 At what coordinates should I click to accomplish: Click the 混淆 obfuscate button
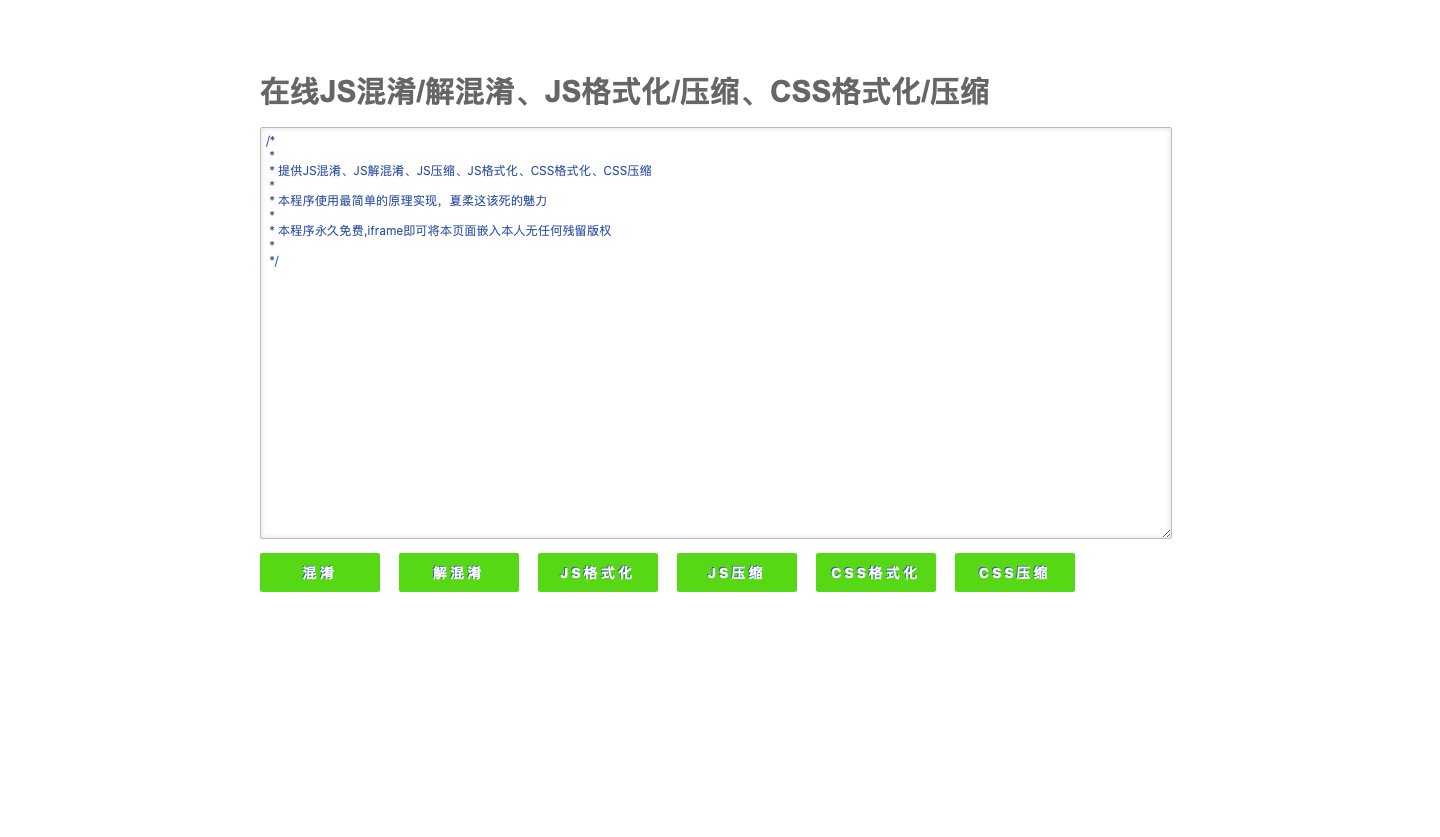click(x=320, y=572)
